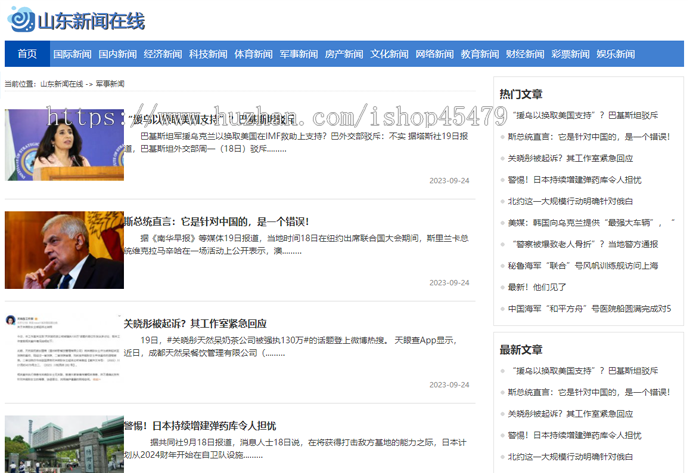Open 热门文章 link 警惕！日本持续增建弹药库
Screen dimensions: 689x473
point(575,180)
